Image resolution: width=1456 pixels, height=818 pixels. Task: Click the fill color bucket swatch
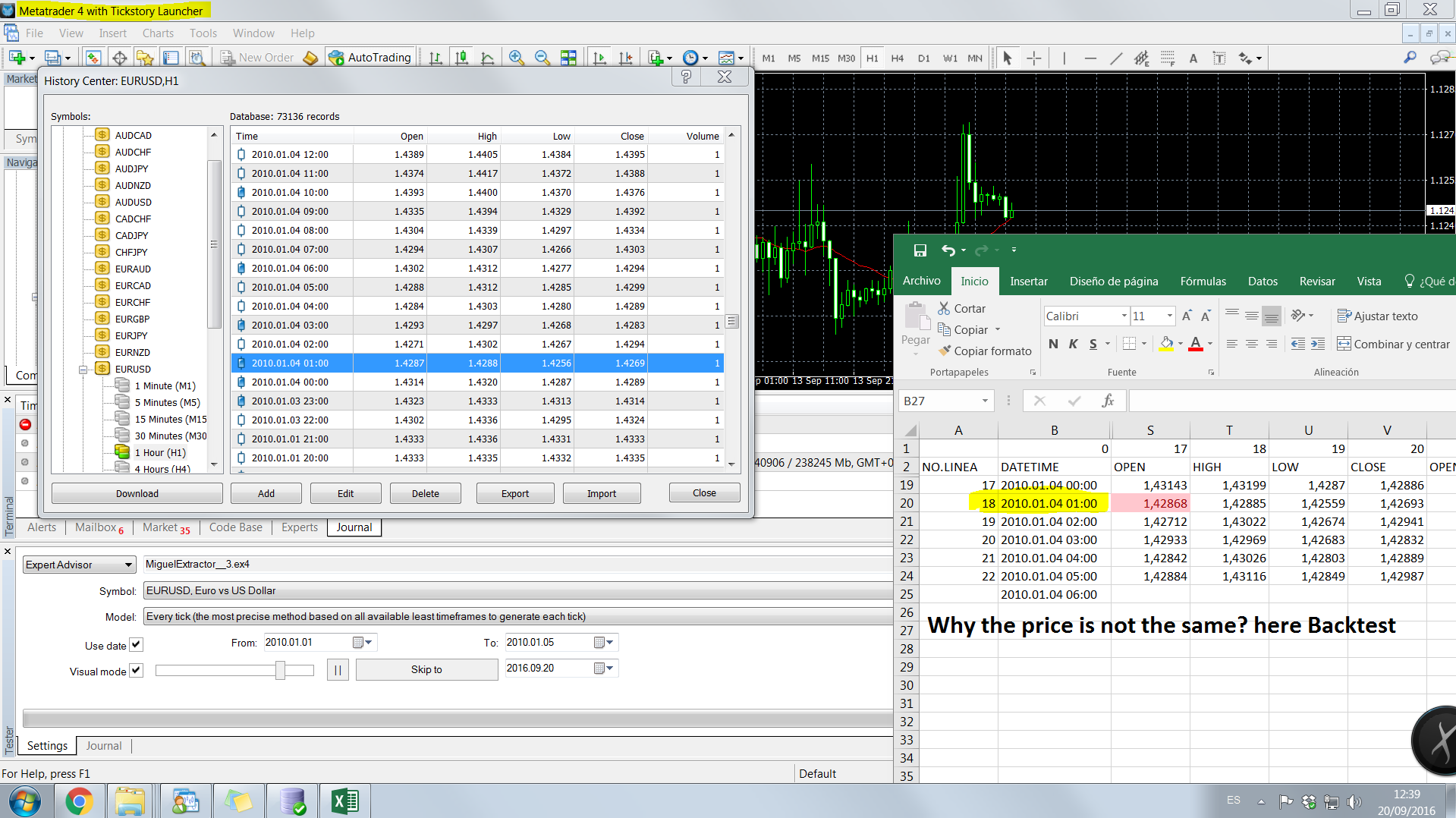[1167, 345]
